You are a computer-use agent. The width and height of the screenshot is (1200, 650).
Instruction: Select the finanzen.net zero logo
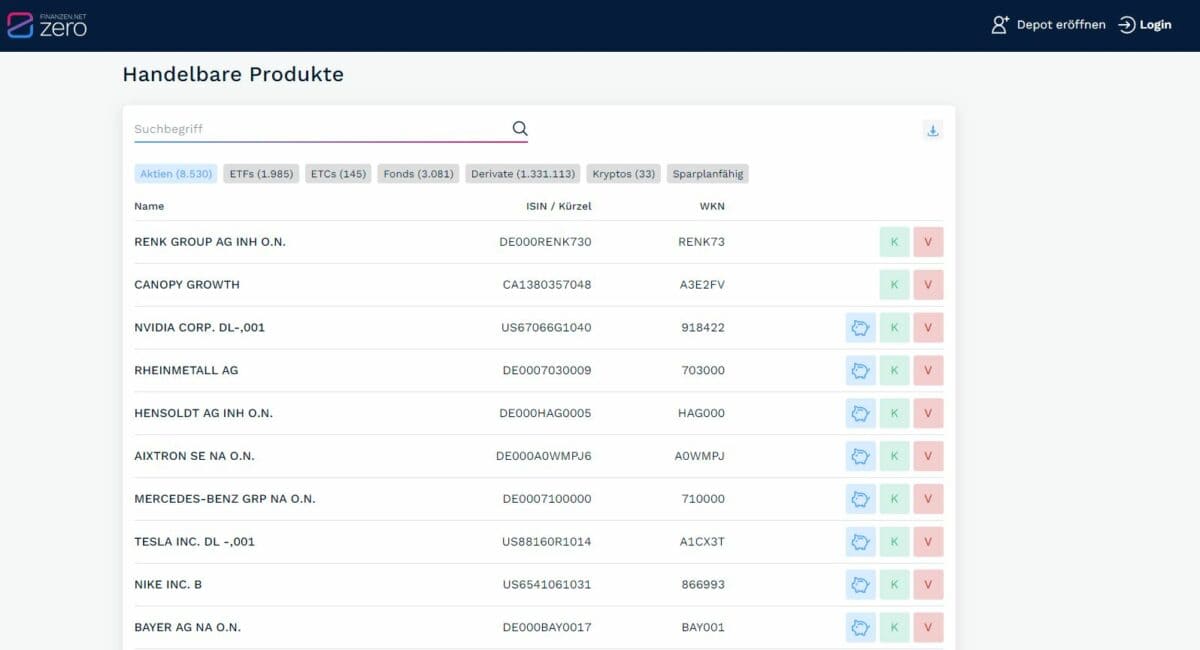[x=48, y=24]
